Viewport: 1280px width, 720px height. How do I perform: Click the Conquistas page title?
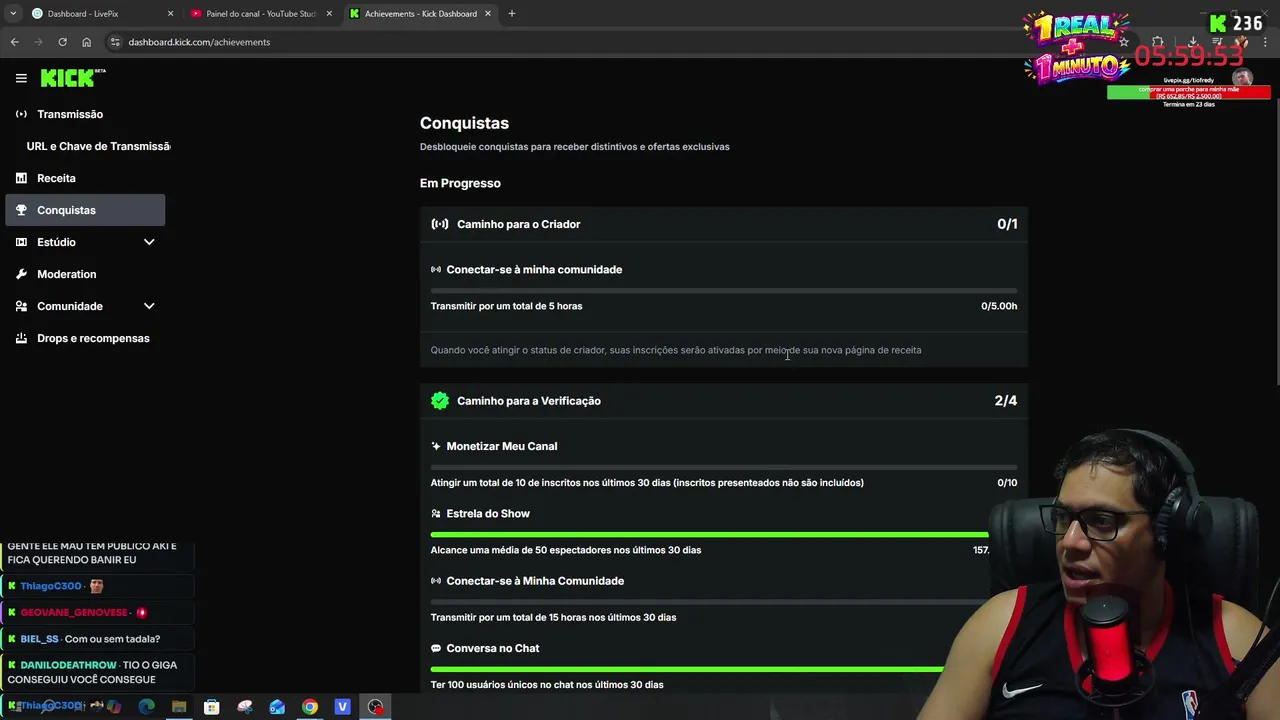(464, 123)
